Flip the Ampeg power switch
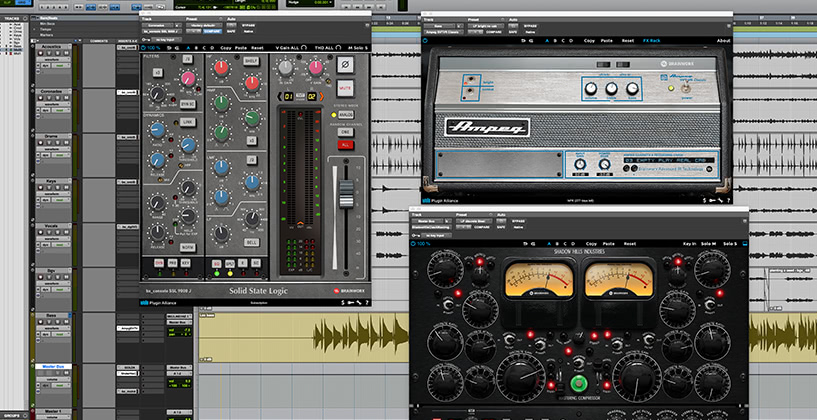 click(x=685, y=89)
